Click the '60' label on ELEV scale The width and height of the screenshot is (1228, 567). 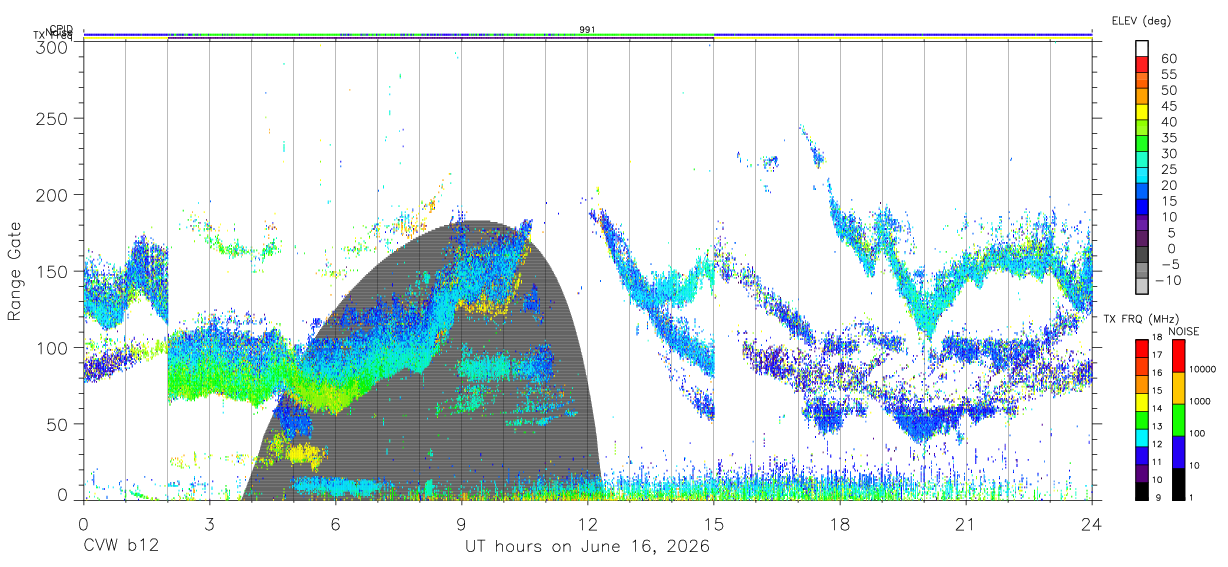click(1168, 58)
